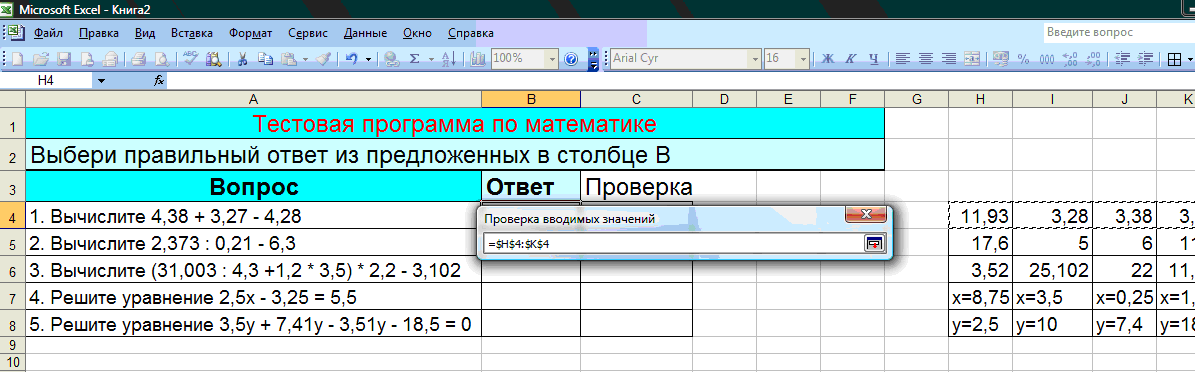The height and width of the screenshot is (372, 1195).
Task: Decrease indent icon
Action: click(1122, 59)
